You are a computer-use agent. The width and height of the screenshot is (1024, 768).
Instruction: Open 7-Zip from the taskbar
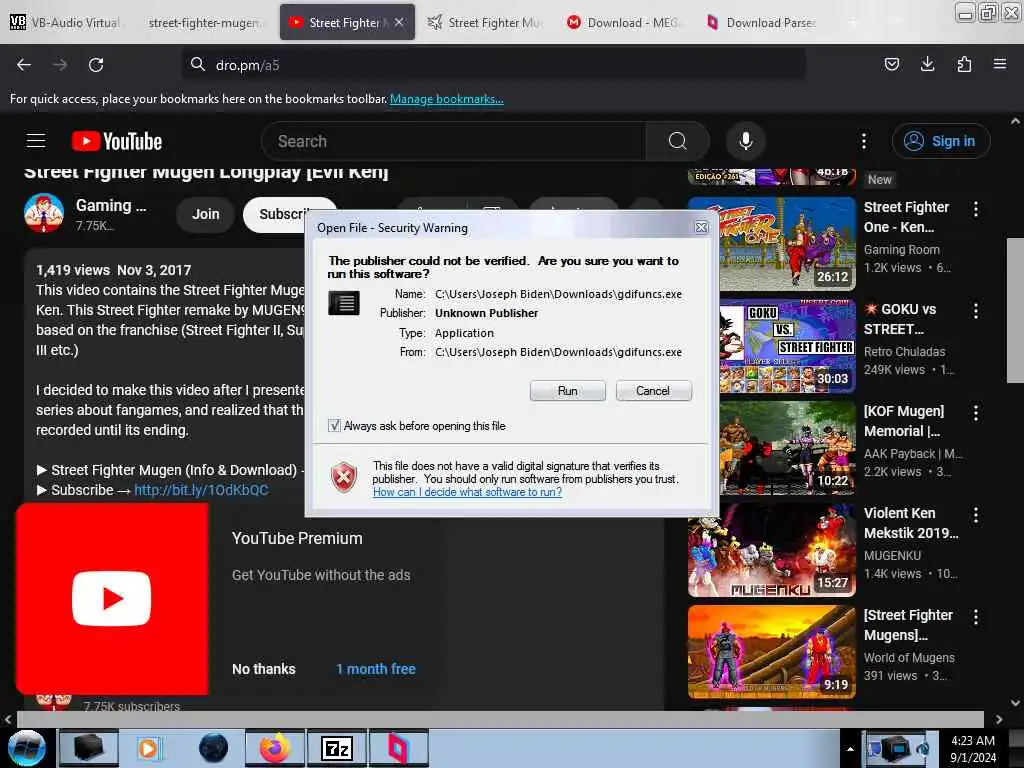coord(336,748)
